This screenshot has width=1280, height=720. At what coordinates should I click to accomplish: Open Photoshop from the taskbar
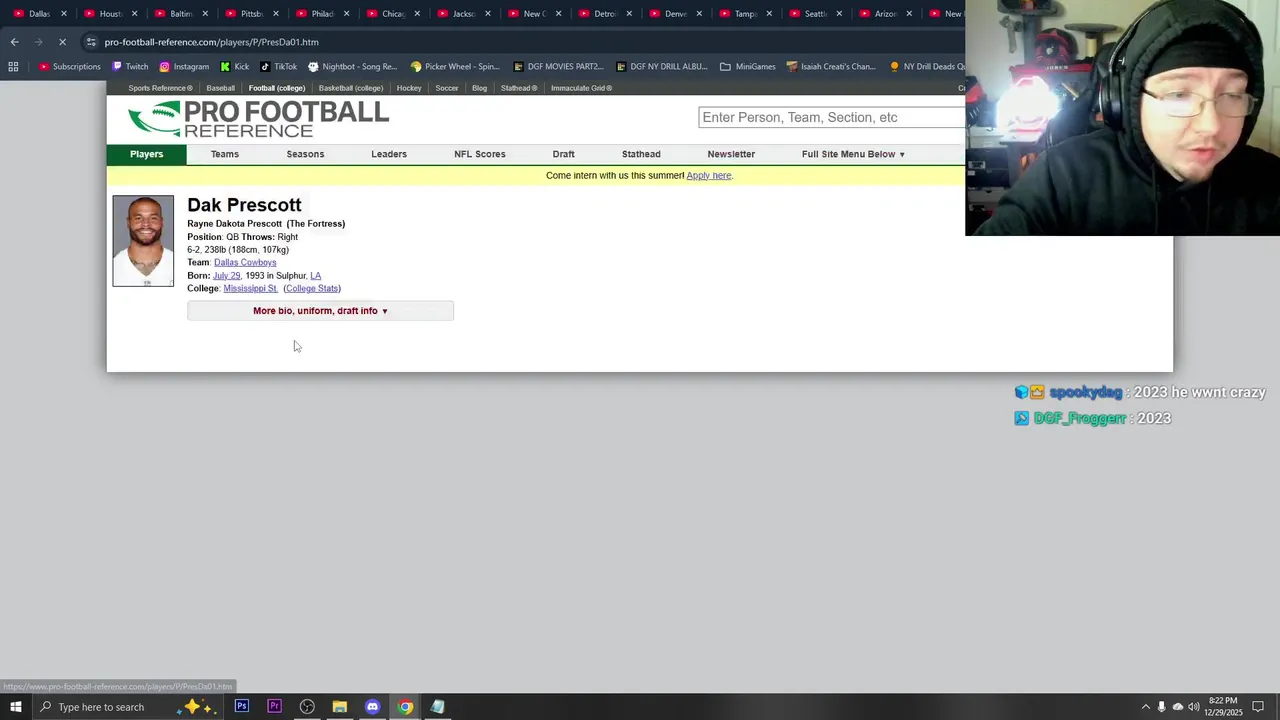click(242, 707)
